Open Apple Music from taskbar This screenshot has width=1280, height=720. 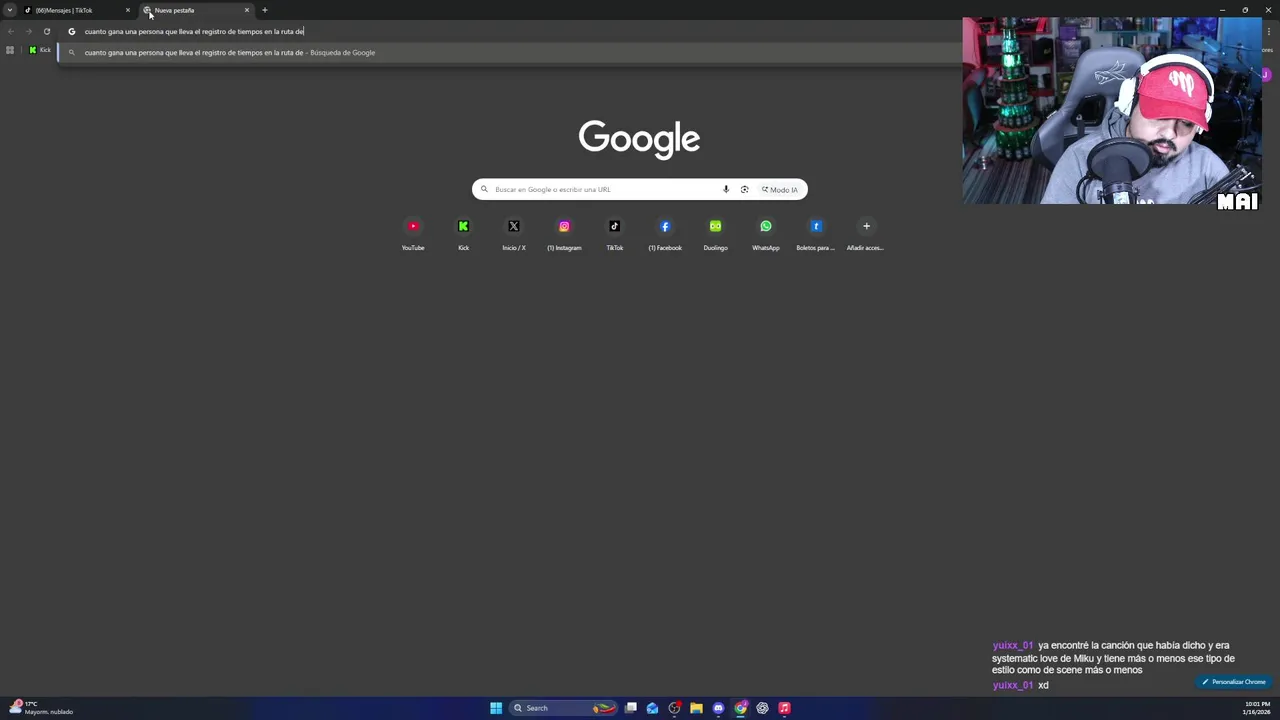784,708
